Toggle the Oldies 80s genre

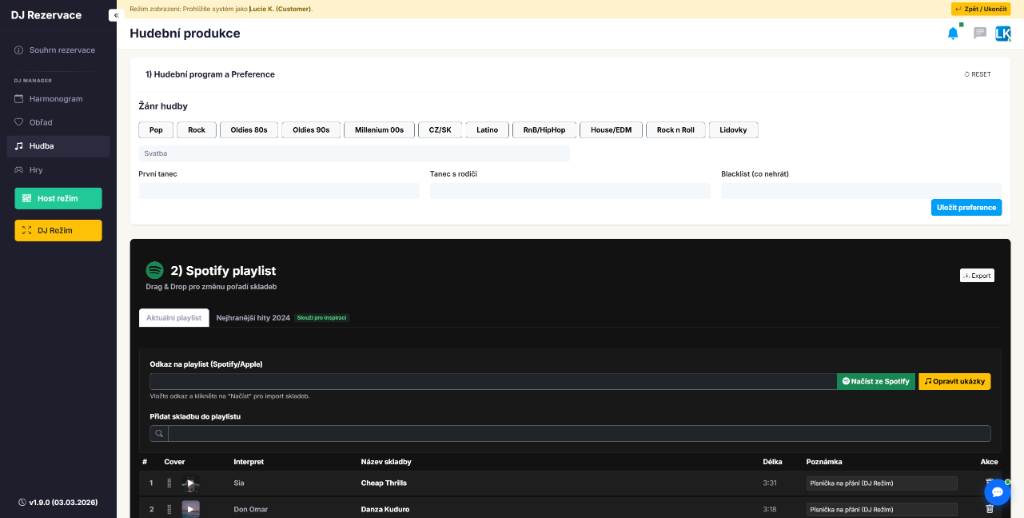[x=249, y=130]
